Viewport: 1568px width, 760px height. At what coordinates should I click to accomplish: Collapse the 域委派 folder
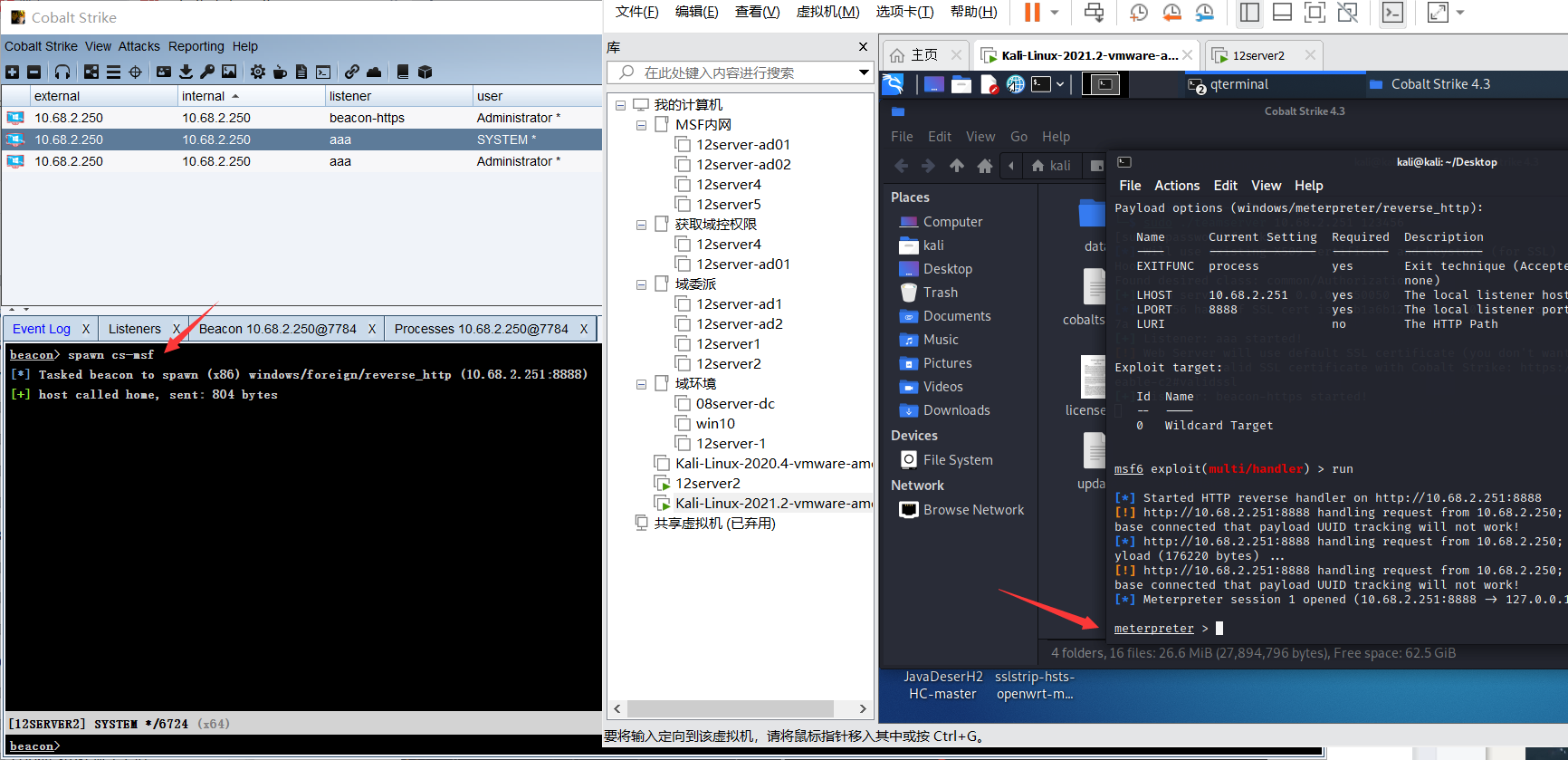(x=641, y=284)
